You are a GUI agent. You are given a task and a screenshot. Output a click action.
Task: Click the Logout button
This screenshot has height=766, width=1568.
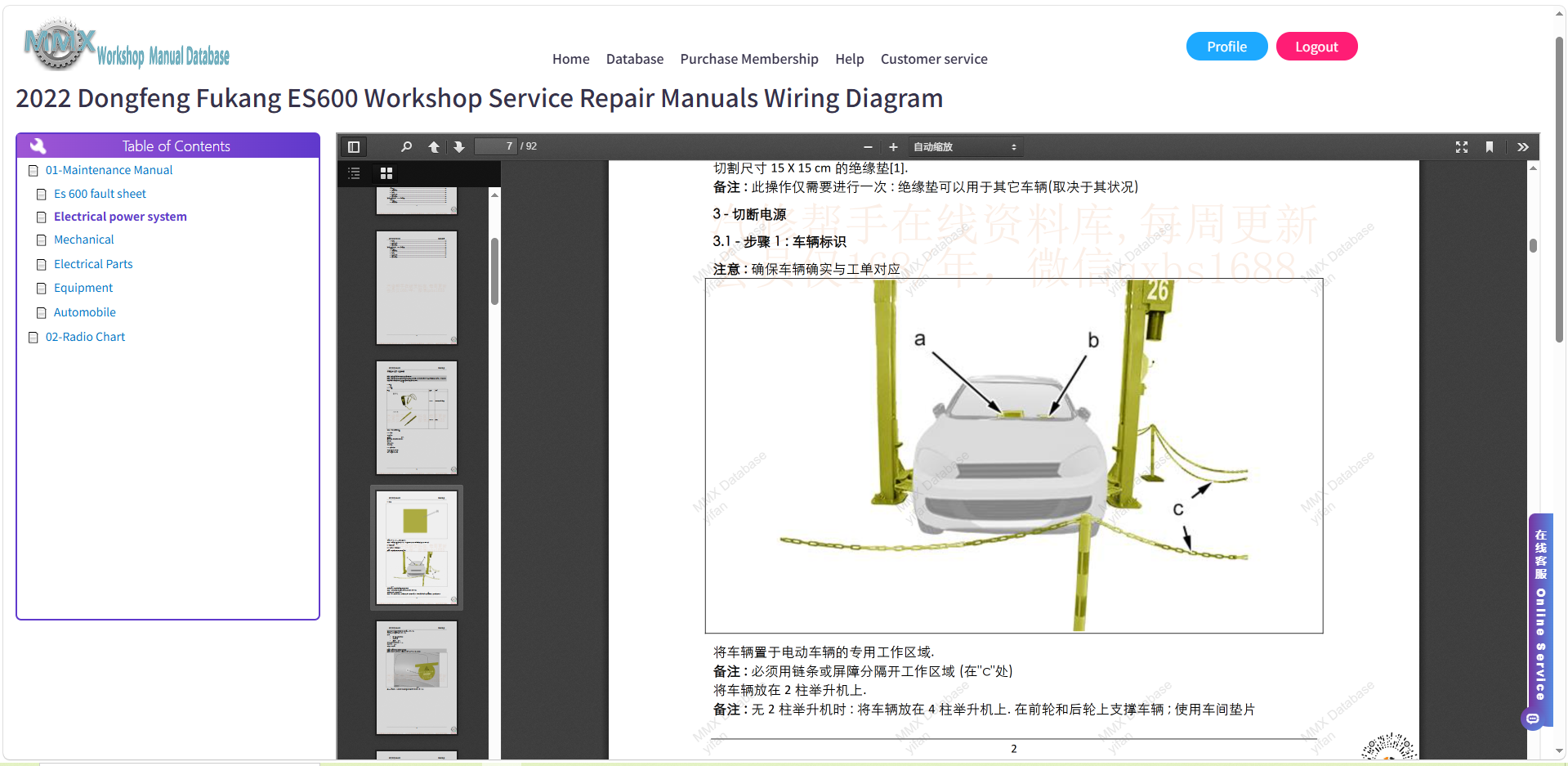point(1317,47)
